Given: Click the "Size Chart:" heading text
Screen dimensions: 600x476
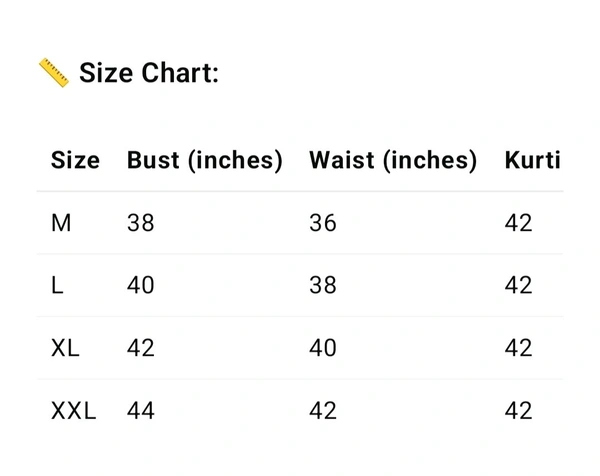Looking at the screenshot, I should click(149, 73).
